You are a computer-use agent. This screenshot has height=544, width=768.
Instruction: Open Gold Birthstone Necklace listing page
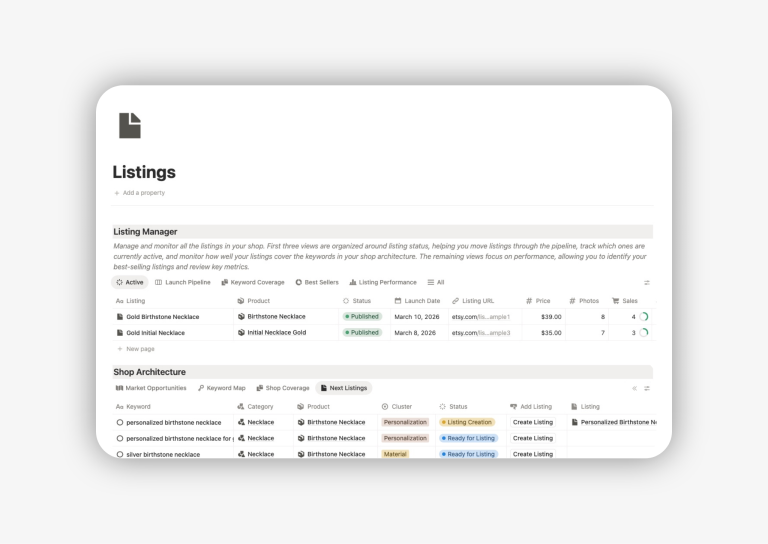163,317
